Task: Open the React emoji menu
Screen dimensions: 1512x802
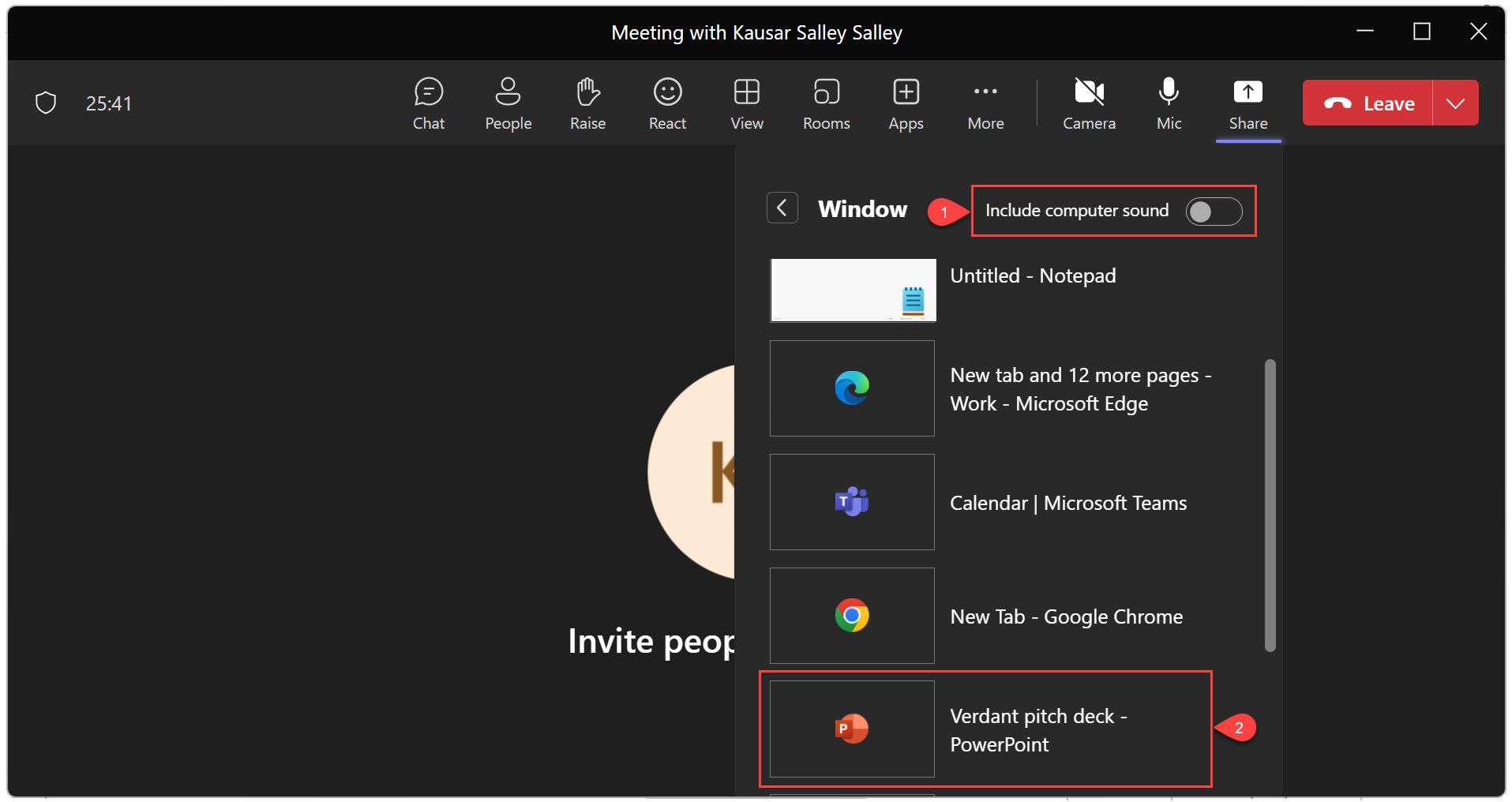Action: coord(667,103)
